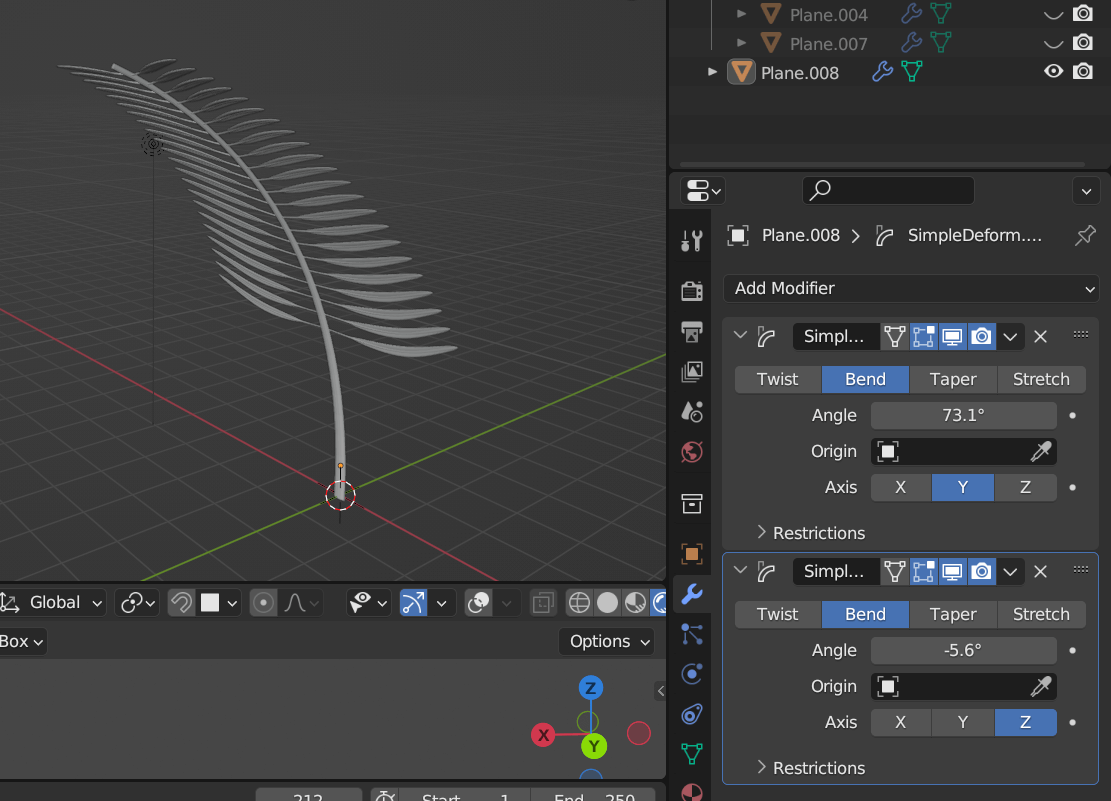Click the Origin eyedropper in second modifier
The height and width of the screenshot is (801, 1111).
[x=1041, y=686]
